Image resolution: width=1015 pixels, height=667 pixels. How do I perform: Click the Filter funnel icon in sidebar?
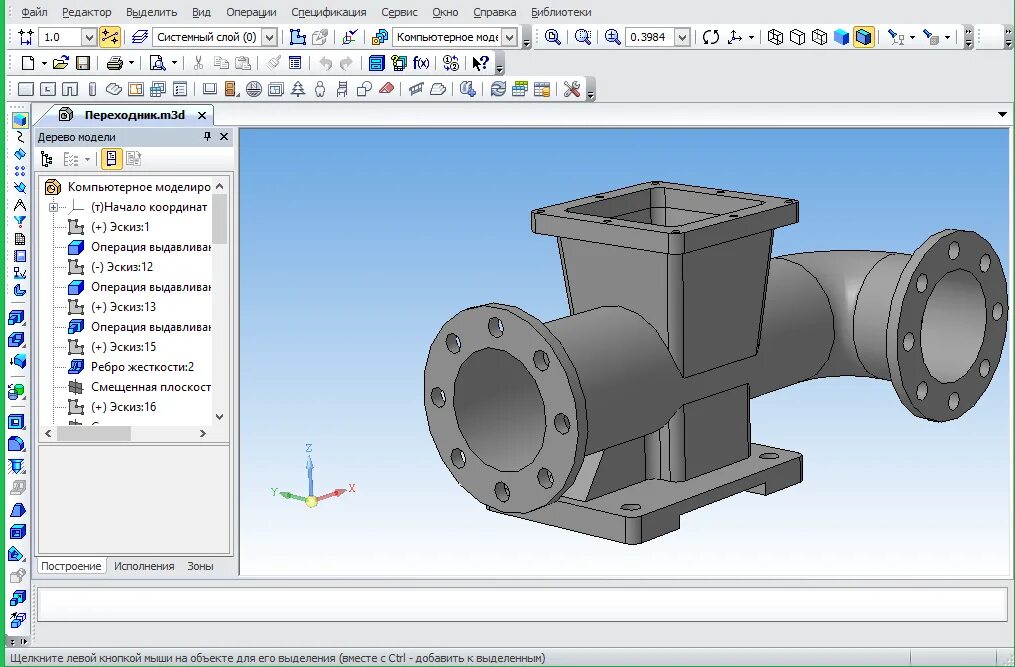click(19, 222)
